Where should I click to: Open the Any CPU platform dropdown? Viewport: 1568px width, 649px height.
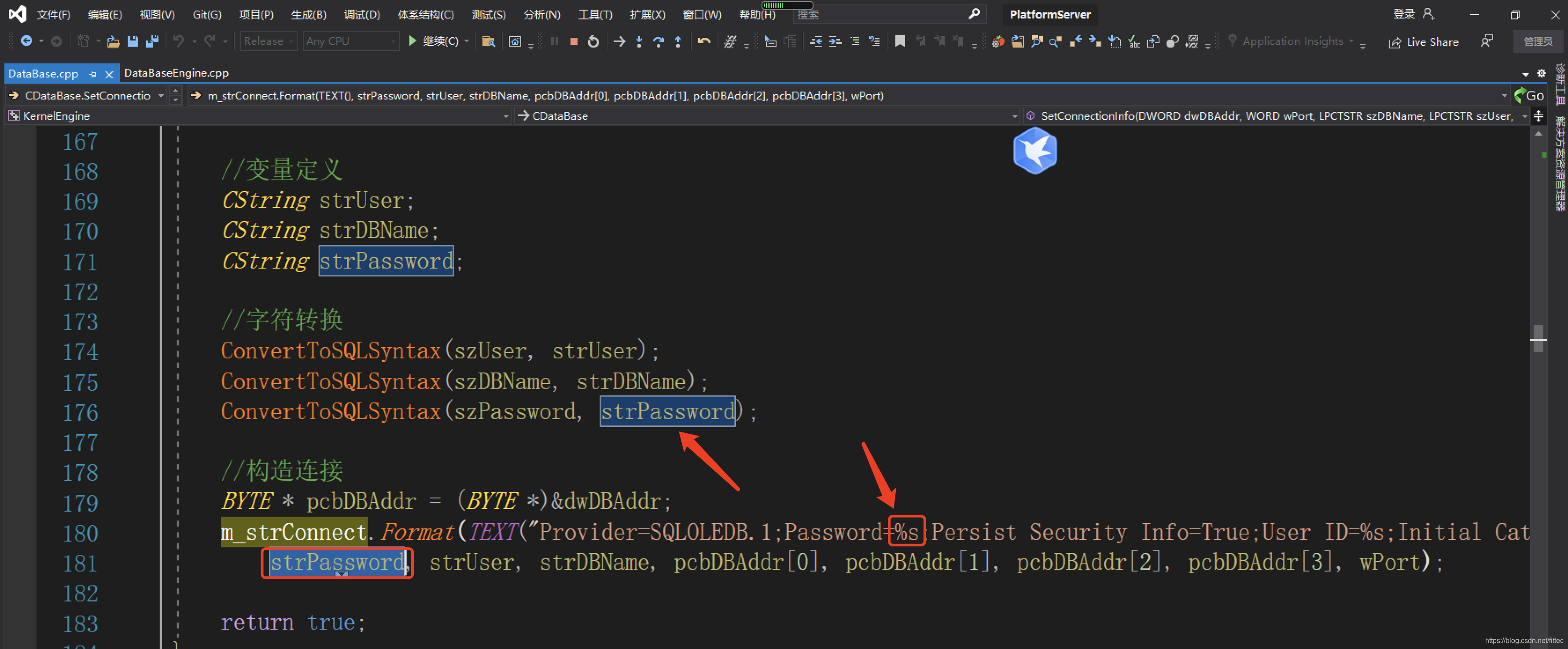click(350, 41)
